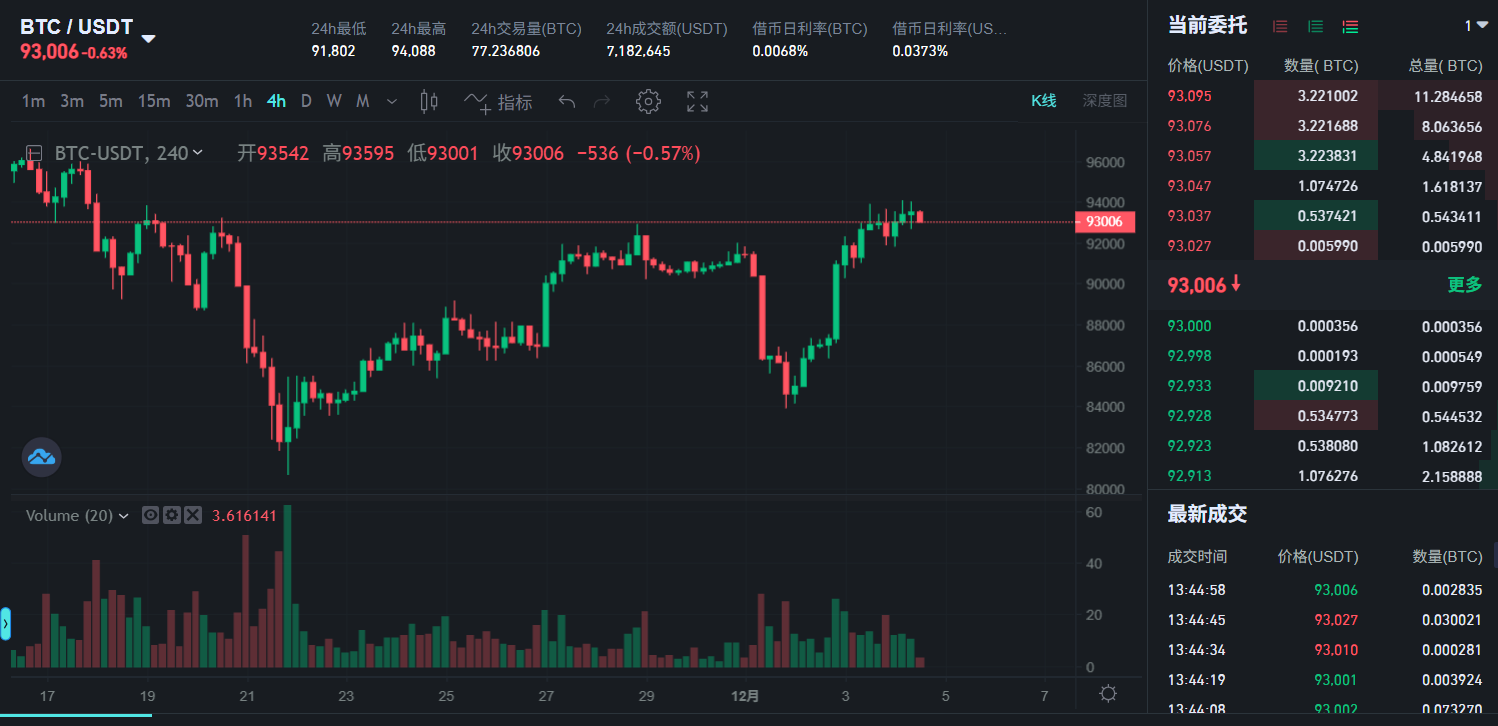Expand the BTC / USDT pair selector

pos(148,39)
